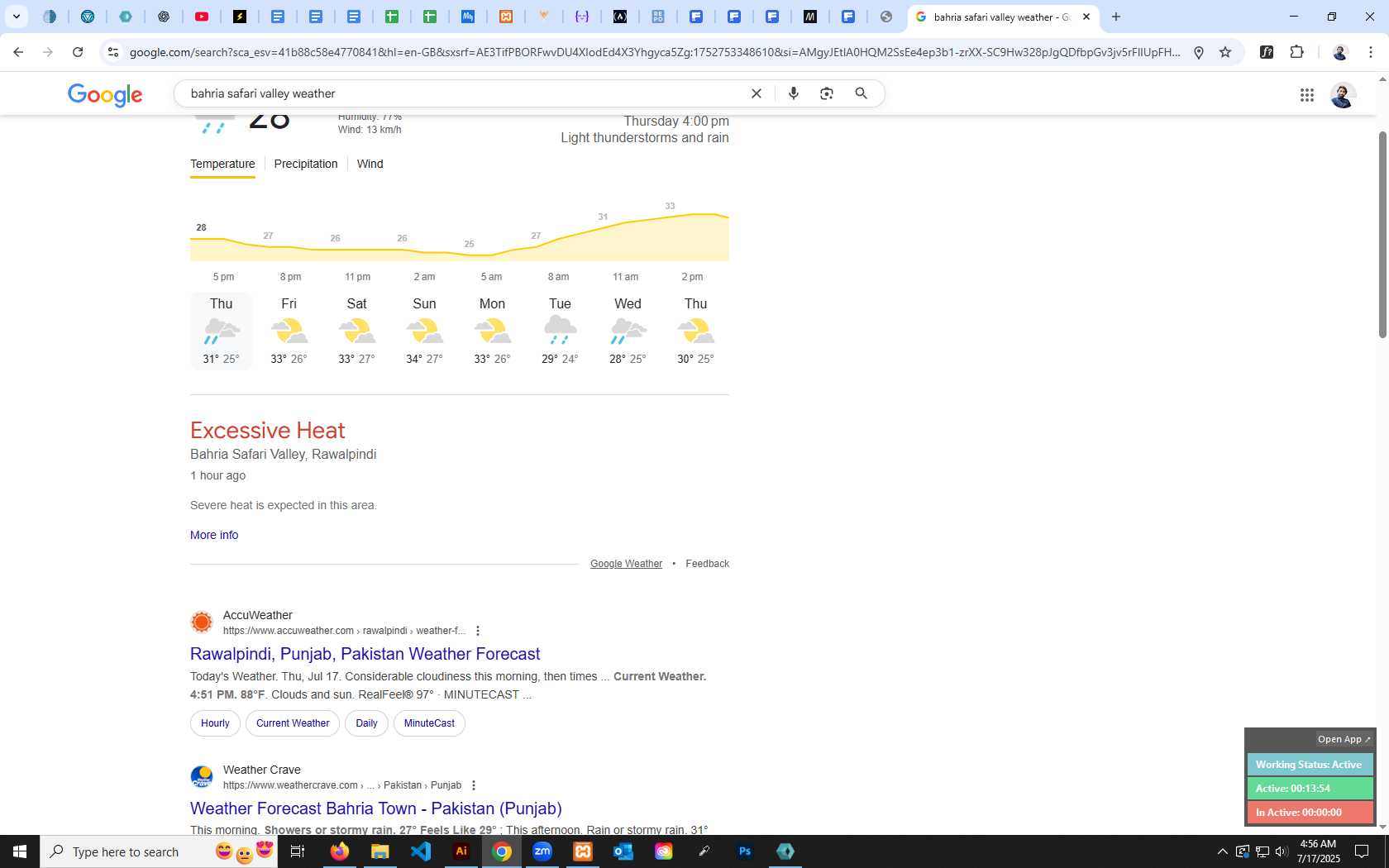Send Feedback on weather widget

[707, 564]
